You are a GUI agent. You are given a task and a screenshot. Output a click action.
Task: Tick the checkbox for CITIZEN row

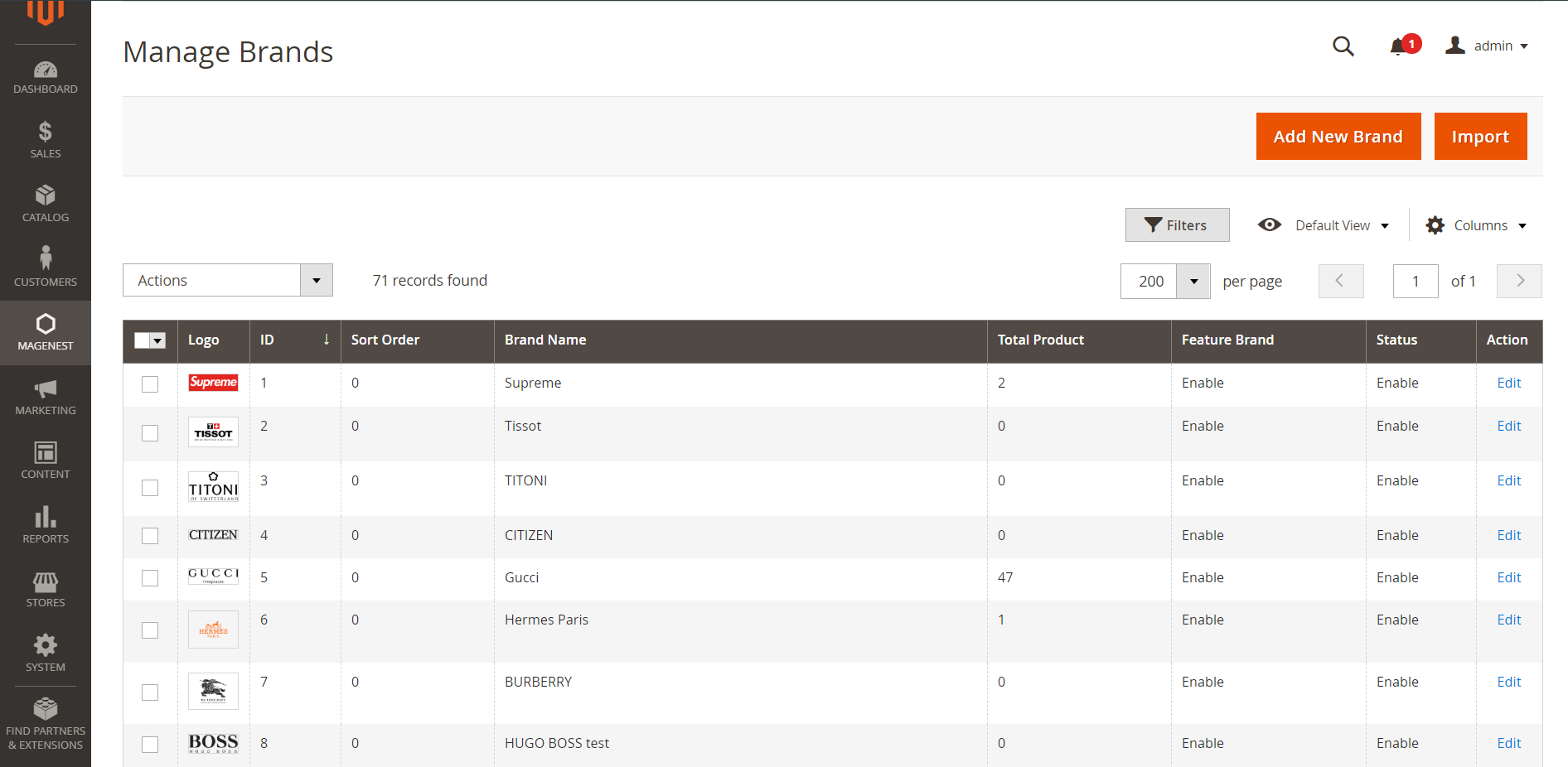coord(150,536)
